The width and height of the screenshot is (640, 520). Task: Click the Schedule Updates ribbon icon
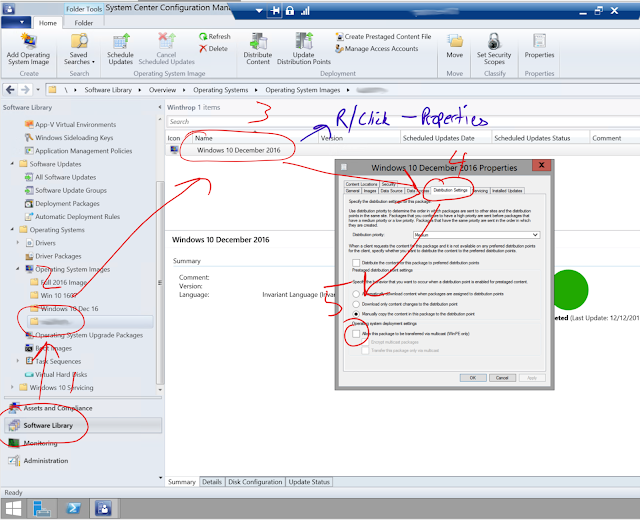click(x=121, y=41)
